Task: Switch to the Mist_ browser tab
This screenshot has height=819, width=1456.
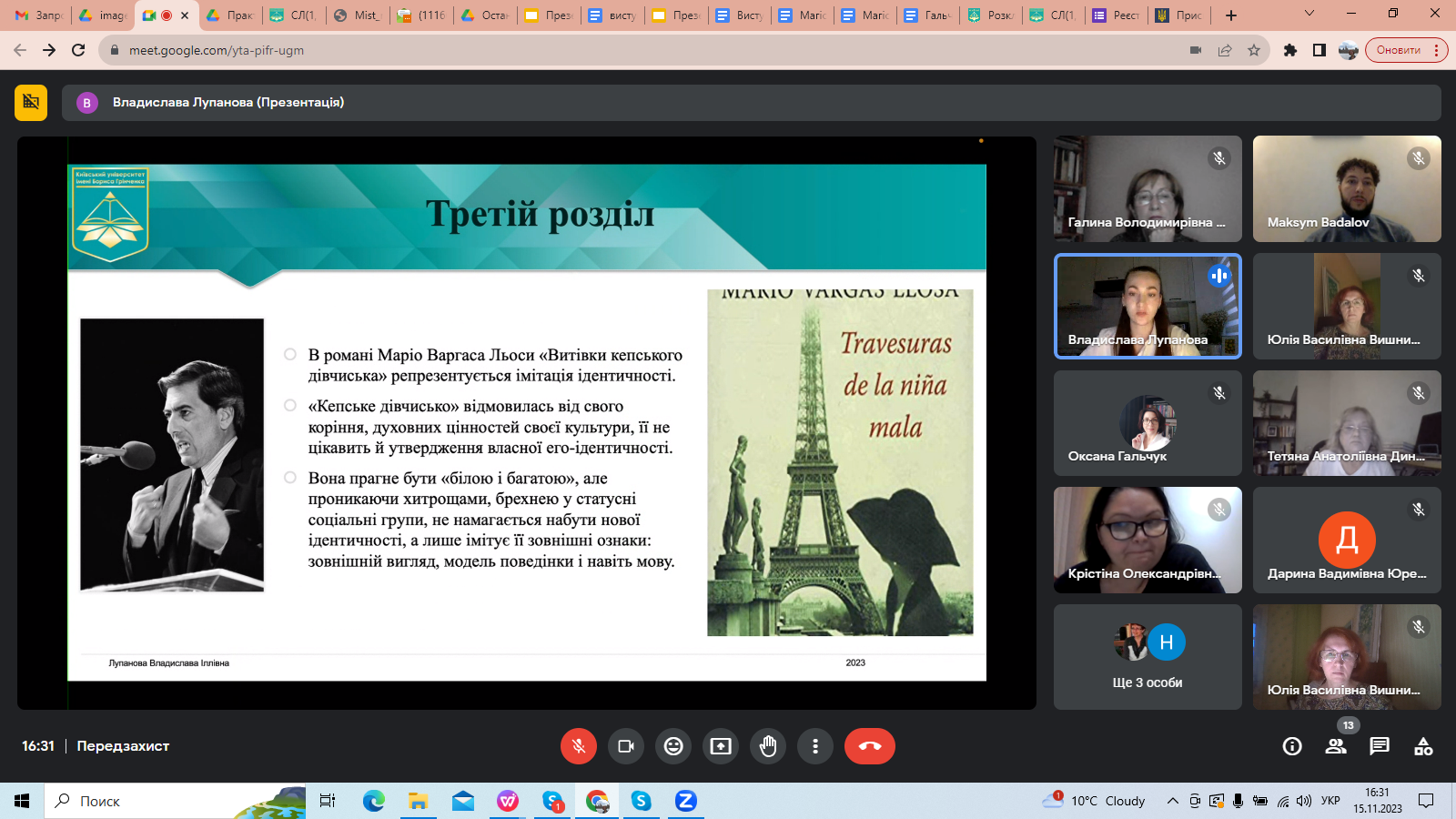Action: pyautogui.click(x=358, y=15)
